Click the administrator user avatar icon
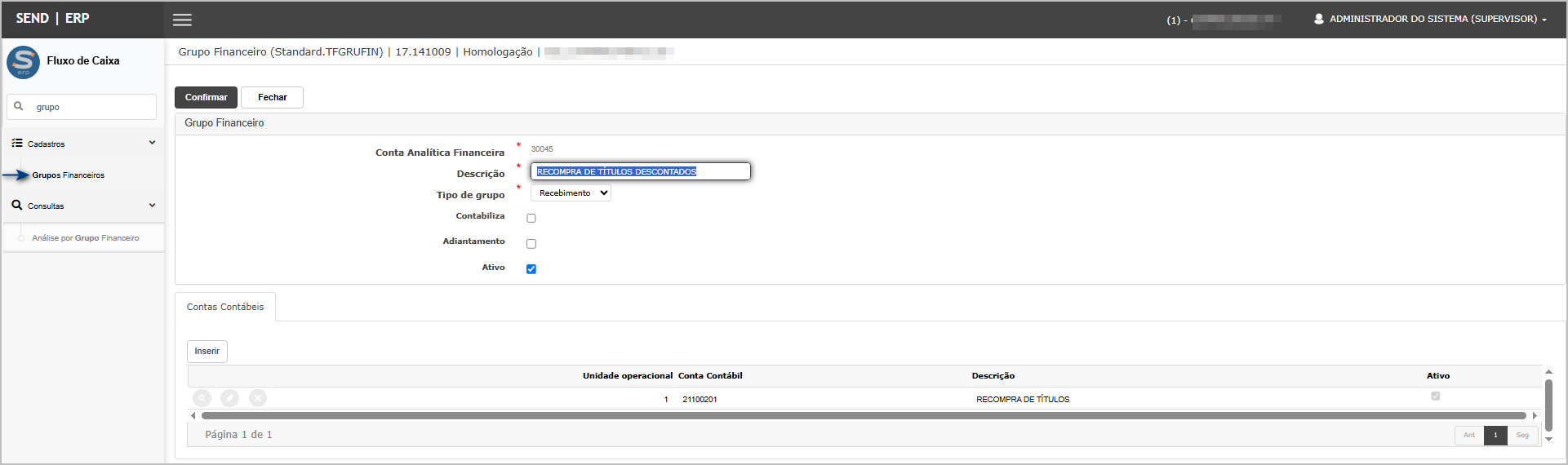Viewport: 1568px width, 465px height. pos(1319,19)
